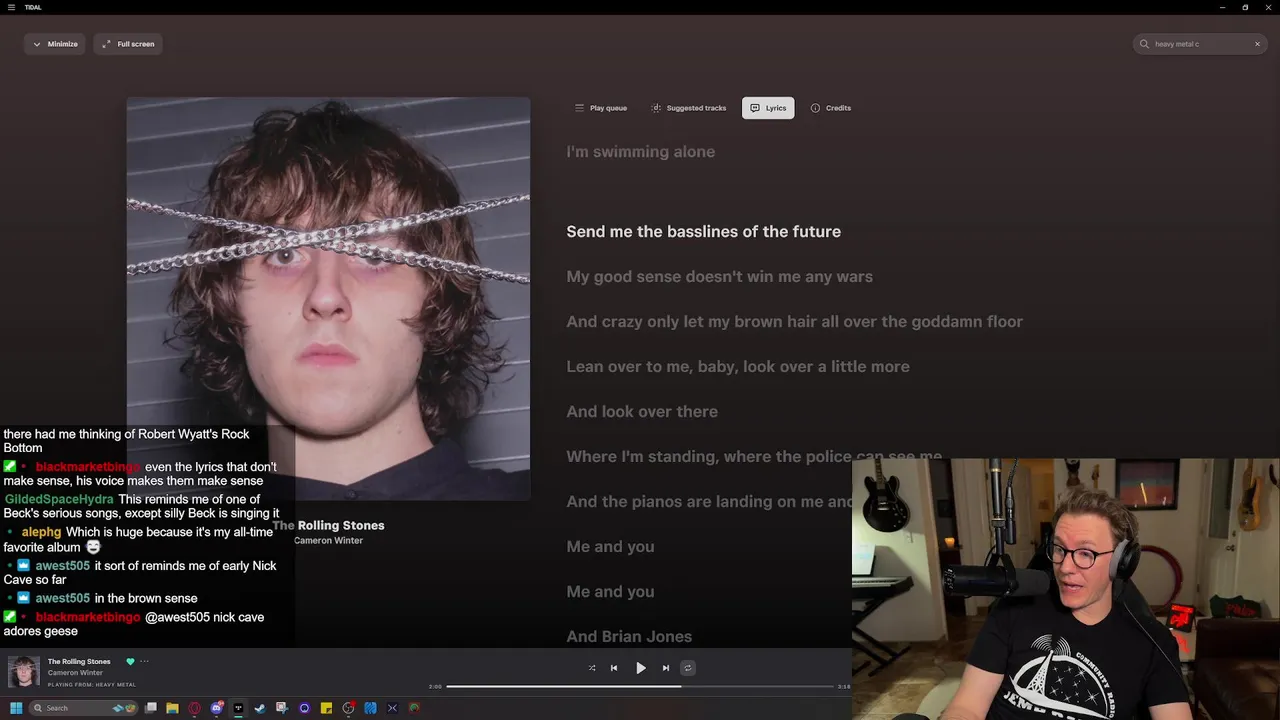
Task: Open Cameron Winter artist link under cover
Action: click(328, 541)
